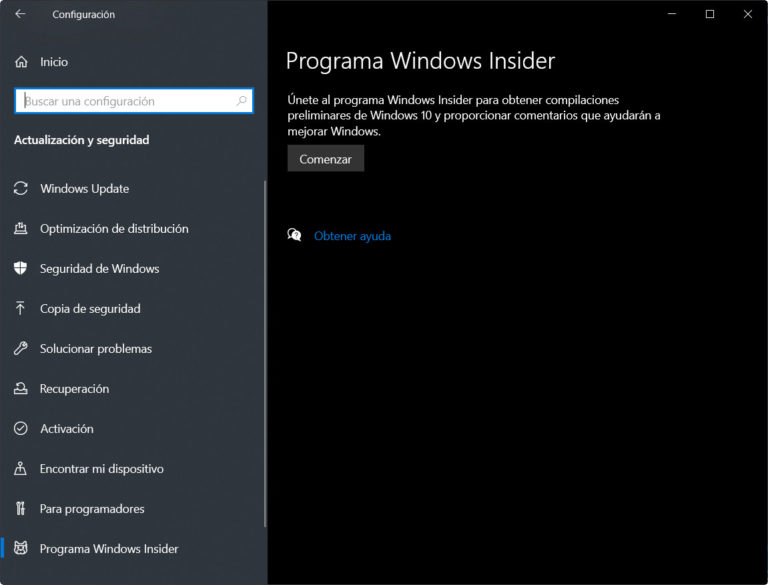Click the sidebar vertical scrollbar

click(265, 353)
